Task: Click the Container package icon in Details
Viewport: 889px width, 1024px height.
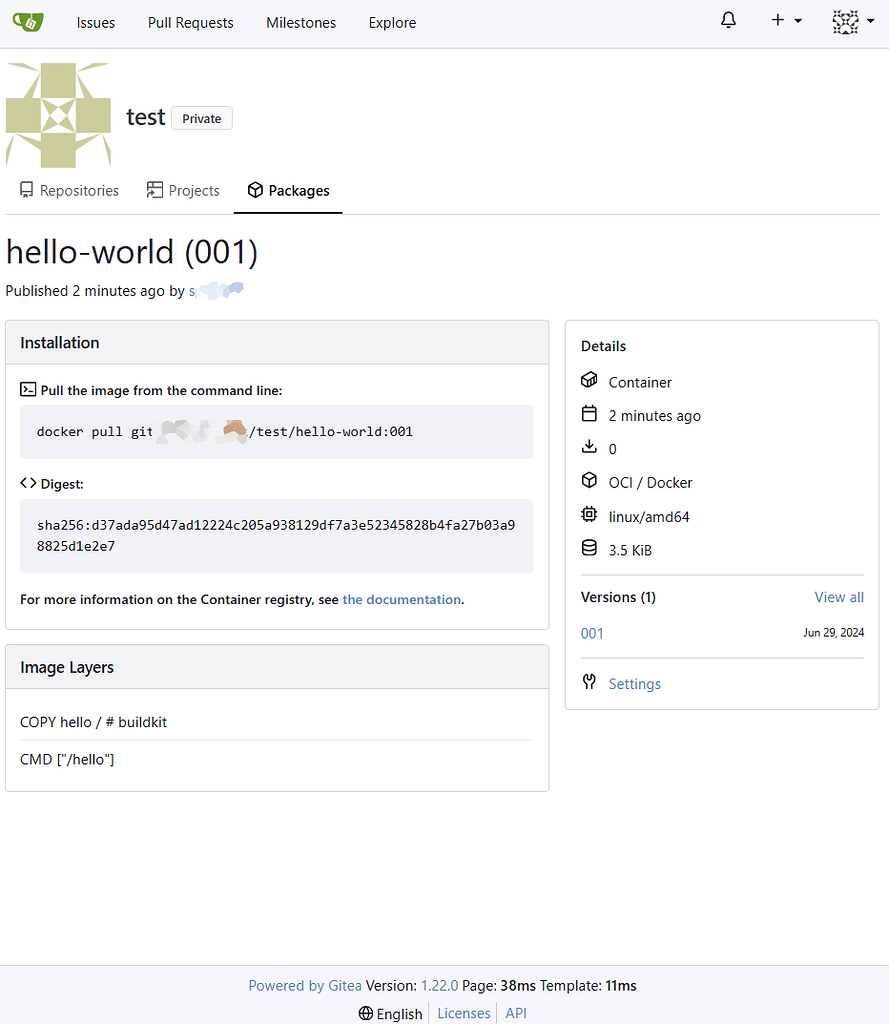Action: [589, 381]
